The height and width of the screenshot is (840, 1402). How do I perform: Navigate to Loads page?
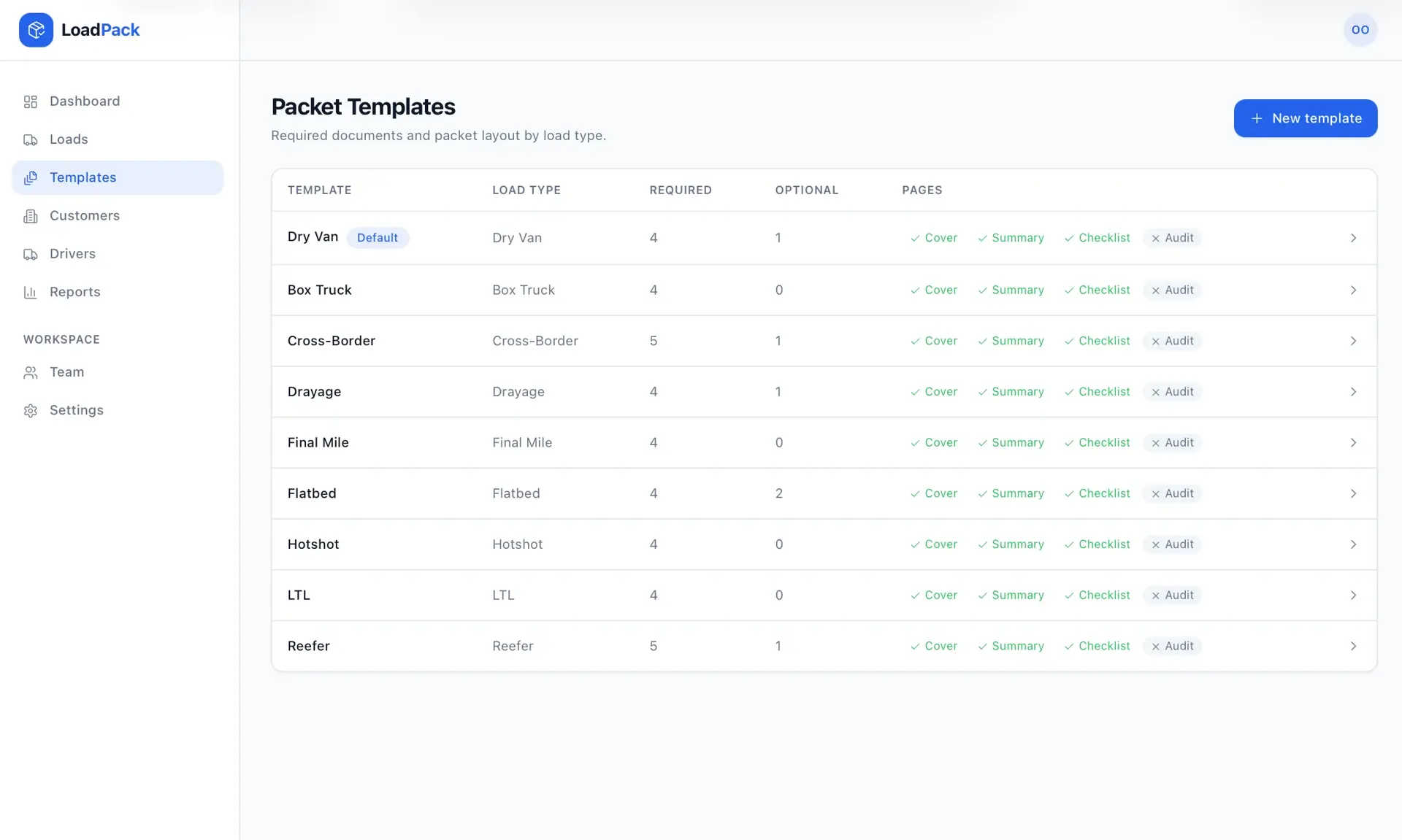point(118,139)
